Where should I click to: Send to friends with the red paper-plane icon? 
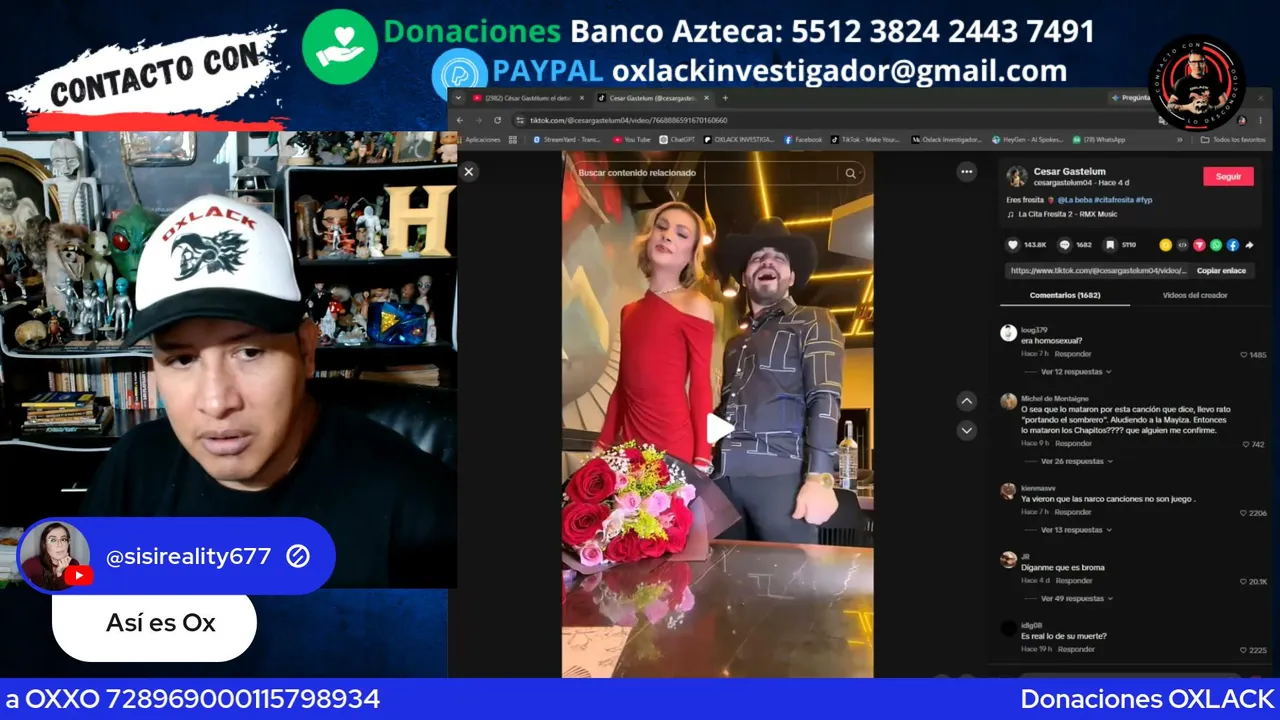tap(1199, 245)
